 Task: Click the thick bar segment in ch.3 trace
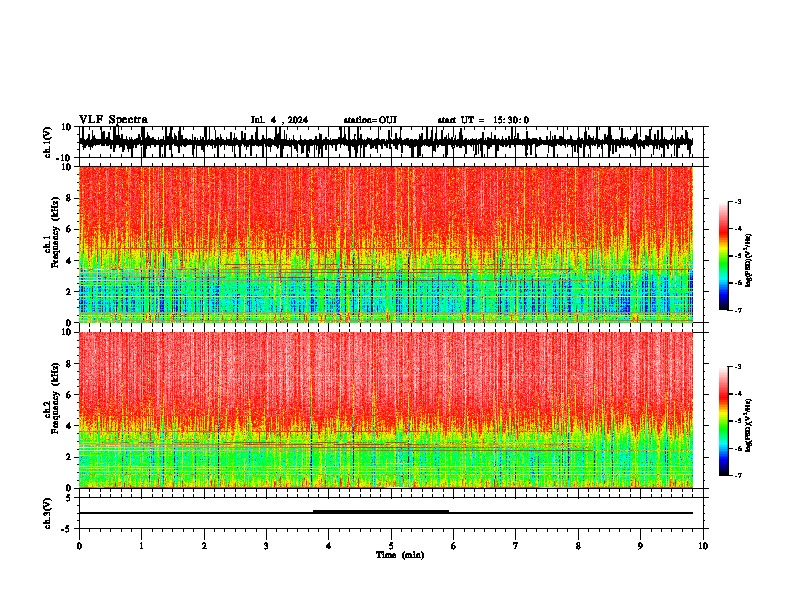point(381,512)
